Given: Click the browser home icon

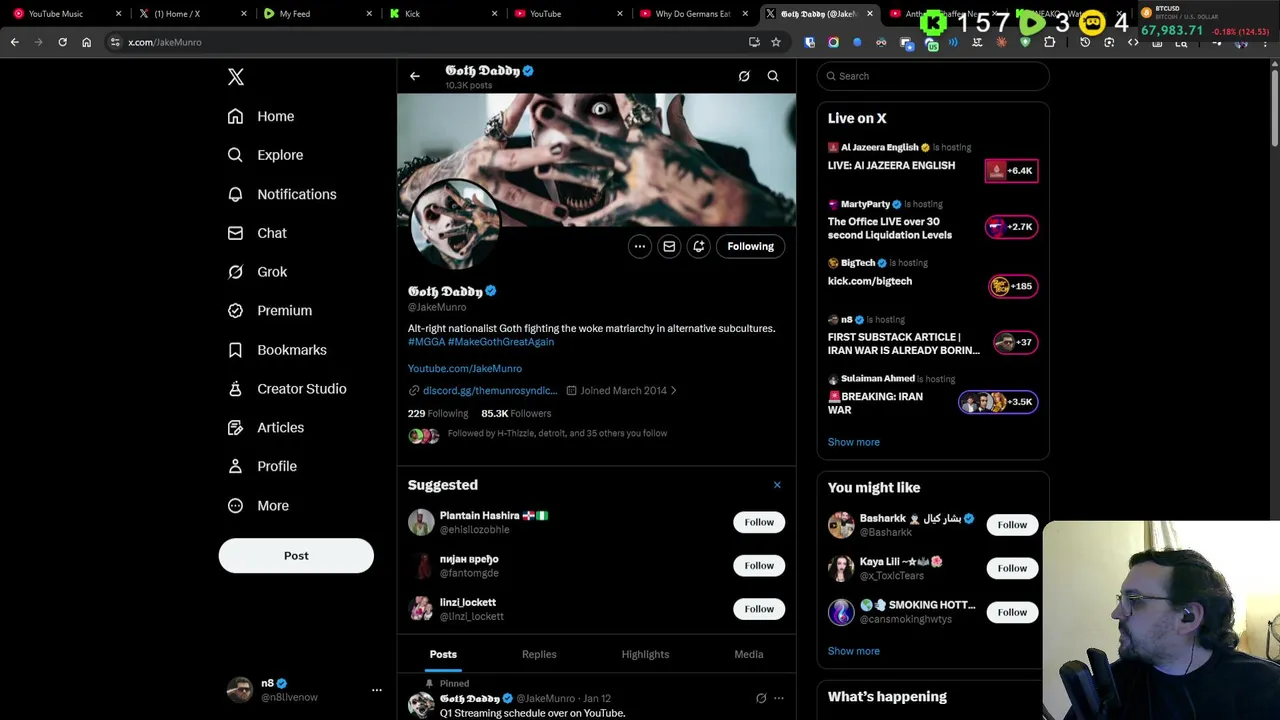Looking at the screenshot, I should [86, 42].
